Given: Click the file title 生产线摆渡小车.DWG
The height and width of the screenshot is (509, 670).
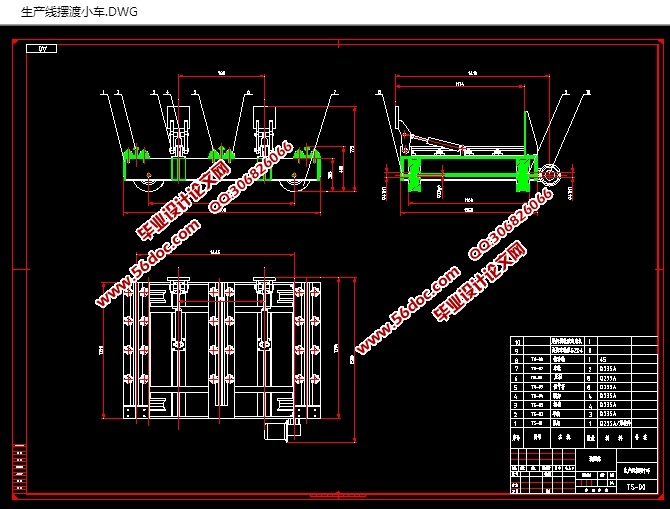Looking at the screenshot, I should [79, 12].
